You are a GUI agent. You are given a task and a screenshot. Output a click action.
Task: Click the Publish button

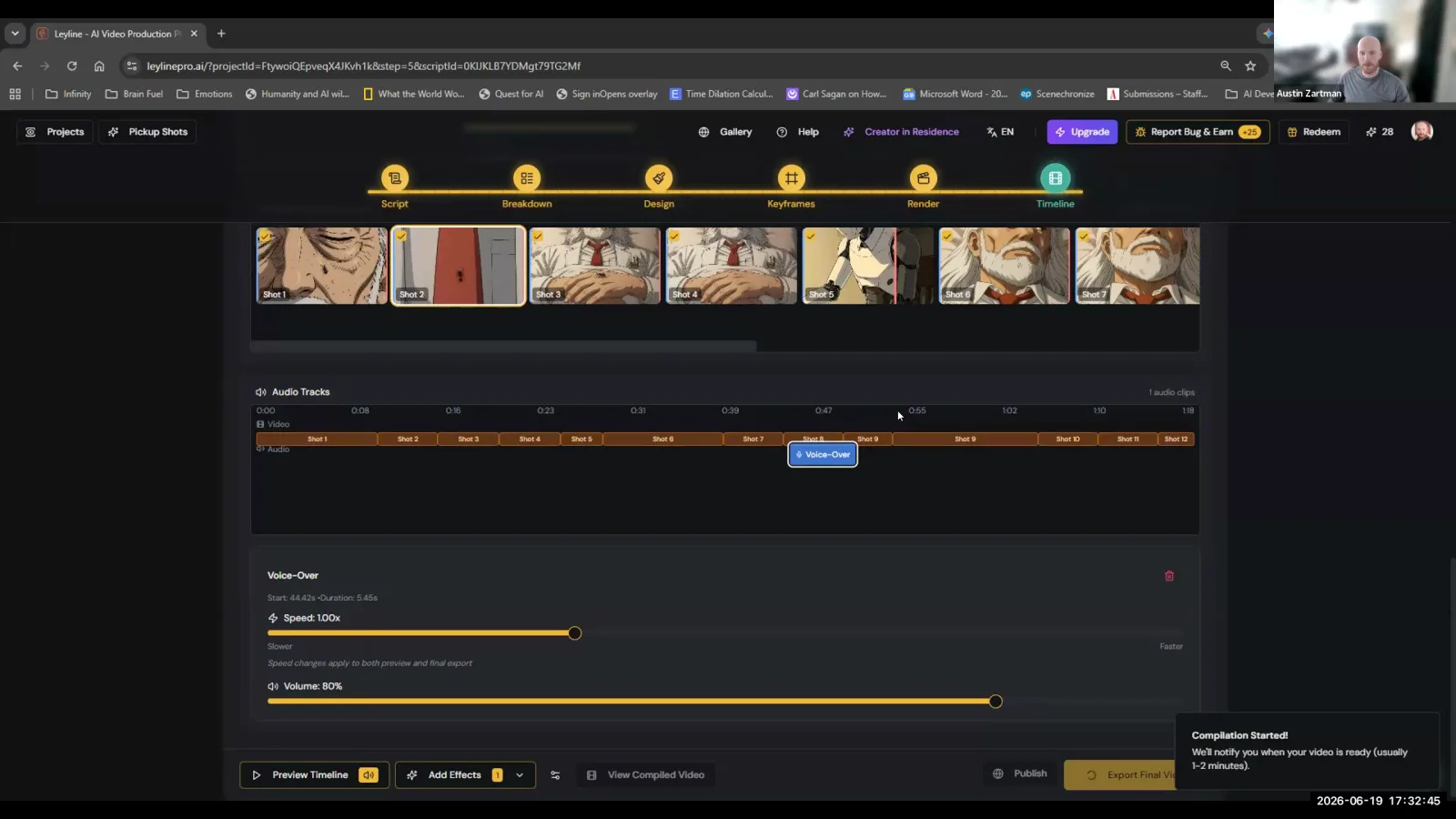click(x=1020, y=773)
